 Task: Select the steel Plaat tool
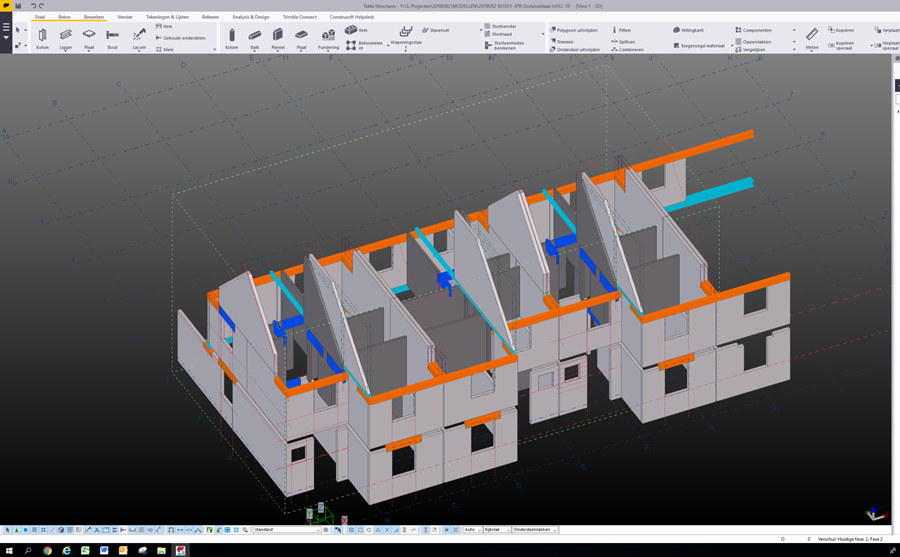point(89,38)
